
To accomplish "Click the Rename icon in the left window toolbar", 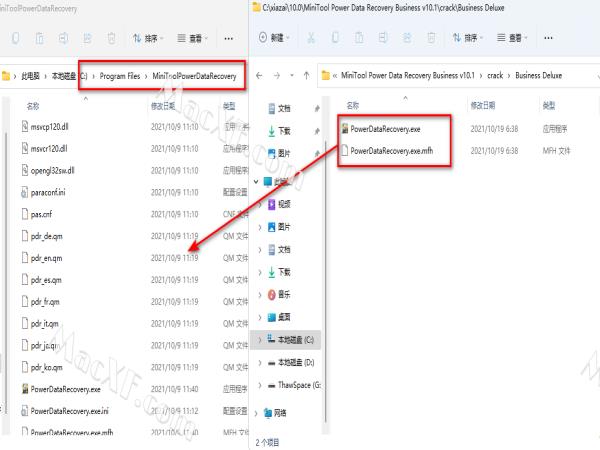I will (x=64, y=38).
